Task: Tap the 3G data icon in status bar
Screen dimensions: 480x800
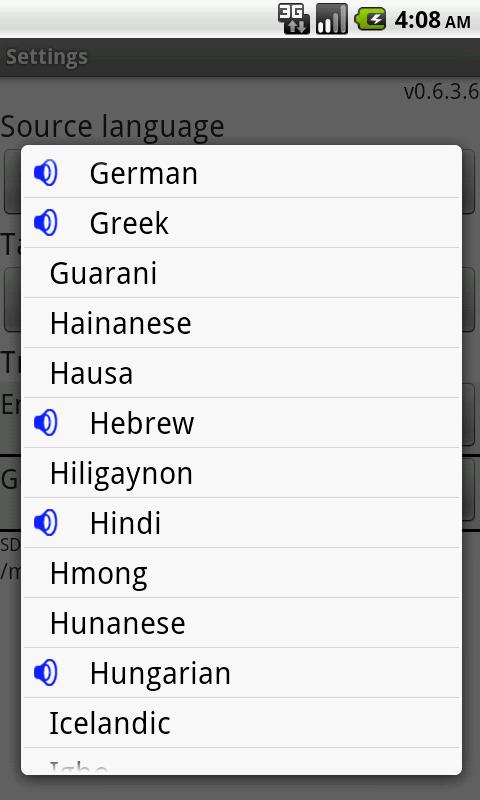Action: tap(294, 19)
